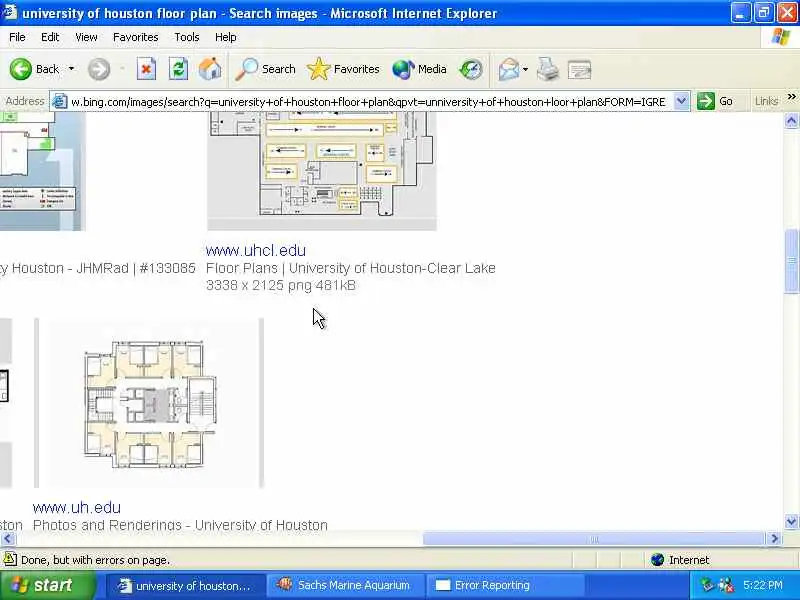
Task: Expand the Links toolbar chevron
Action: coord(791,97)
